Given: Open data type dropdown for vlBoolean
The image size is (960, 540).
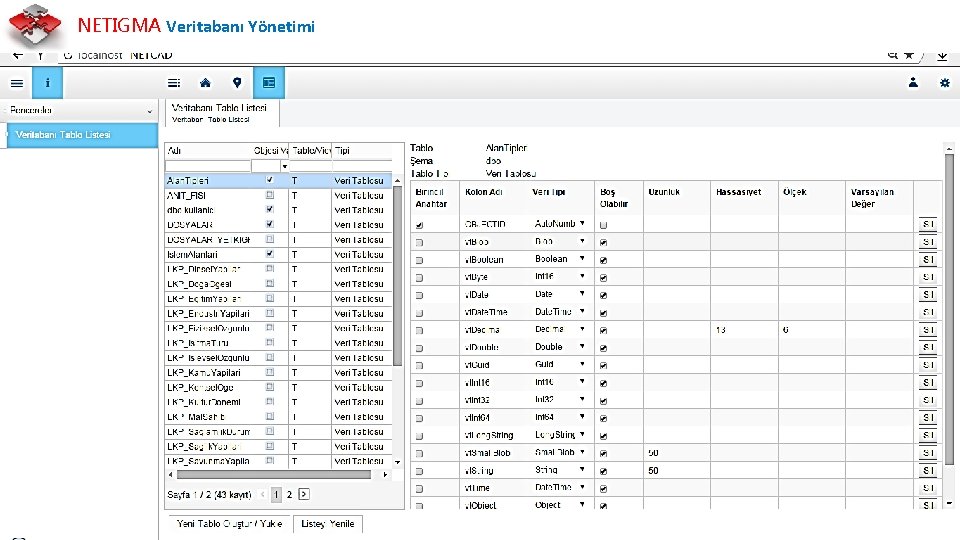Looking at the screenshot, I should coord(582,258).
